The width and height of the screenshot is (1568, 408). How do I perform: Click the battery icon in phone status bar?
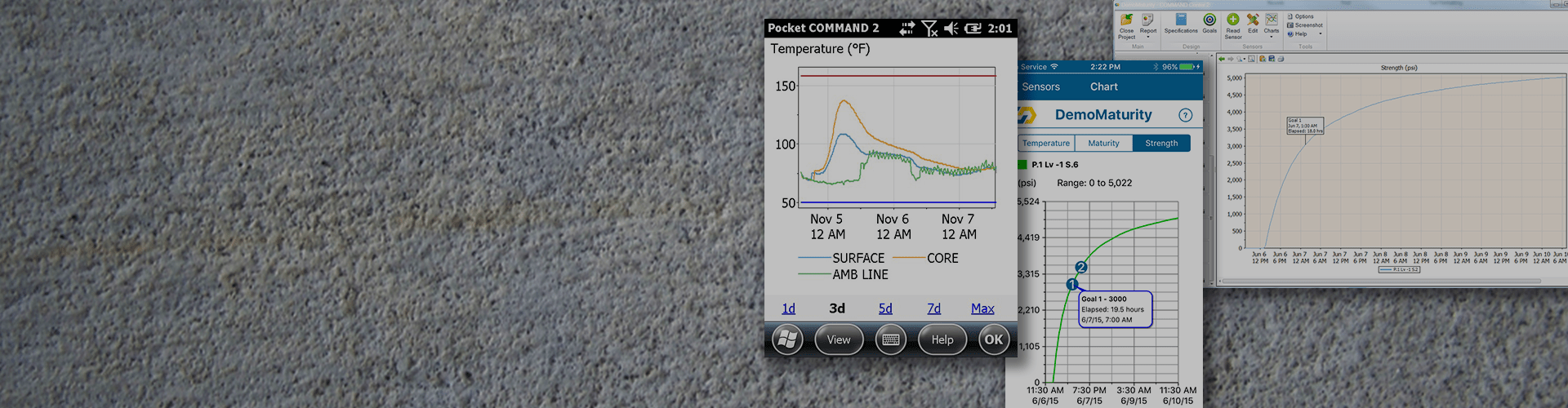pyautogui.click(x=1188, y=67)
